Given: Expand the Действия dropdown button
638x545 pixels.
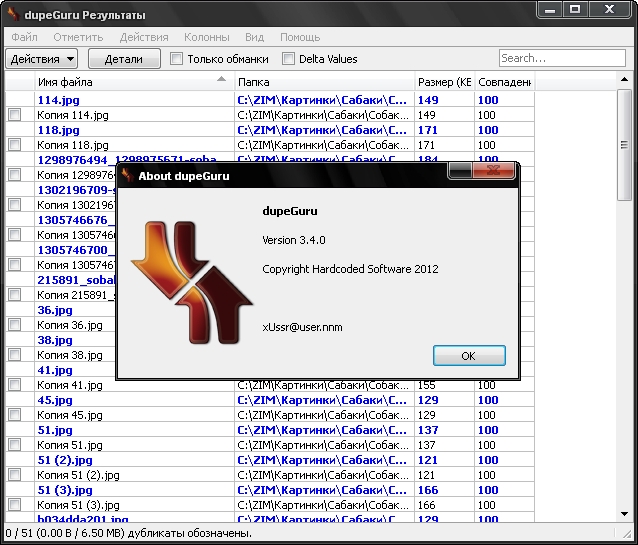Looking at the screenshot, I should [42, 59].
